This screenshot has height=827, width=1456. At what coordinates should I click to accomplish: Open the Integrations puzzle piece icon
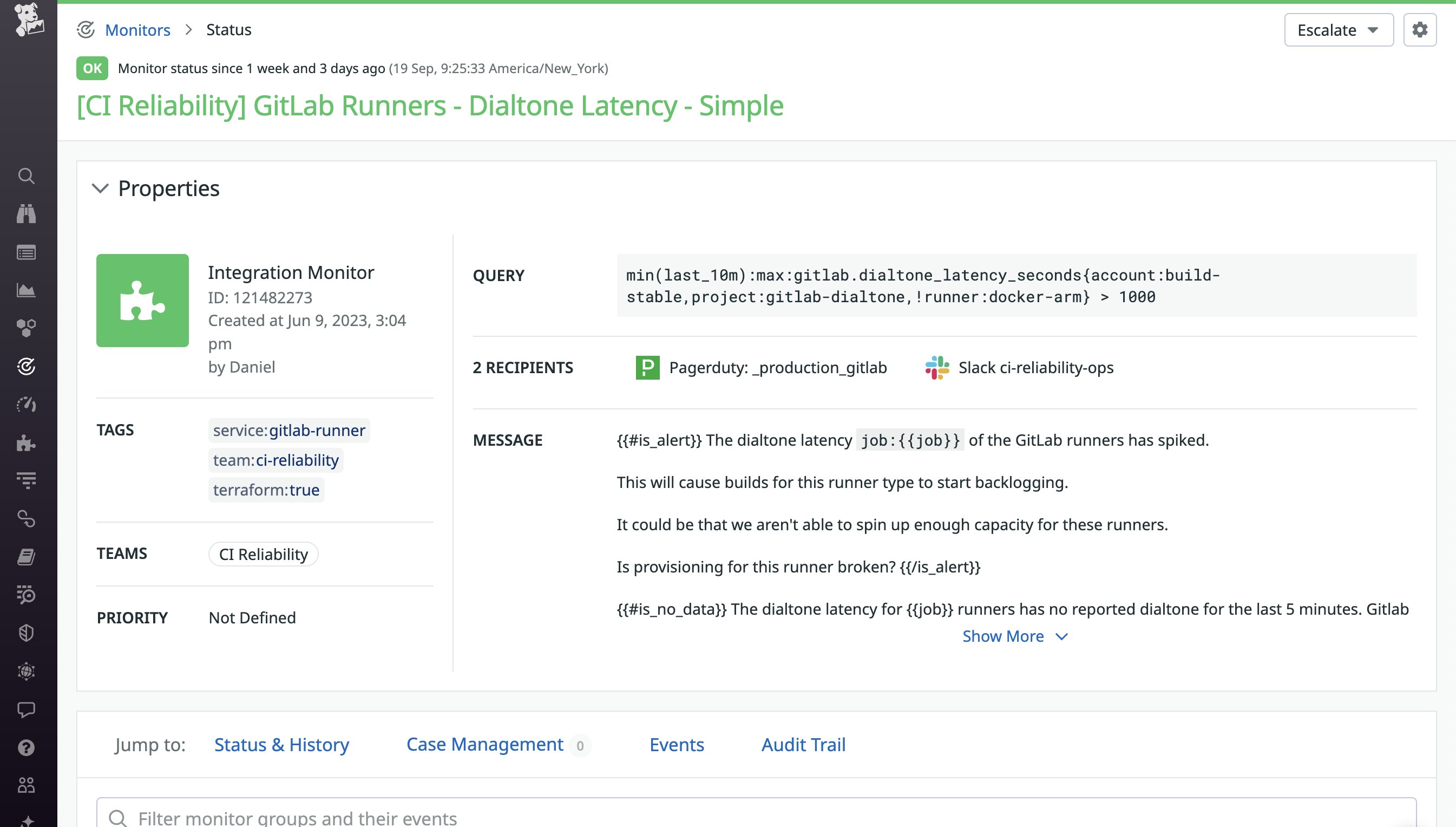pos(27,444)
